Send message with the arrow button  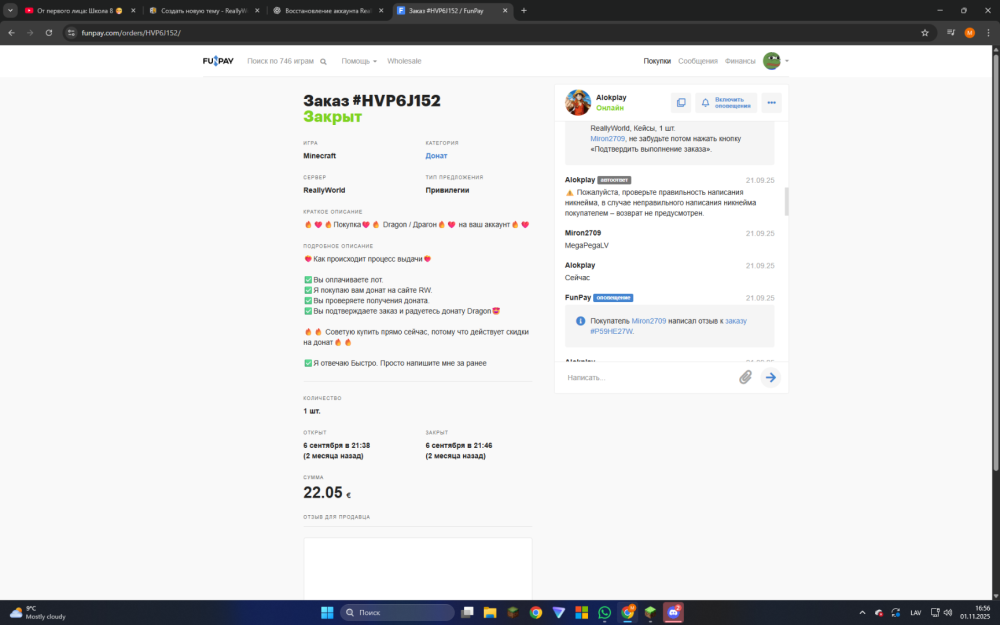click(x=770, y=378)
